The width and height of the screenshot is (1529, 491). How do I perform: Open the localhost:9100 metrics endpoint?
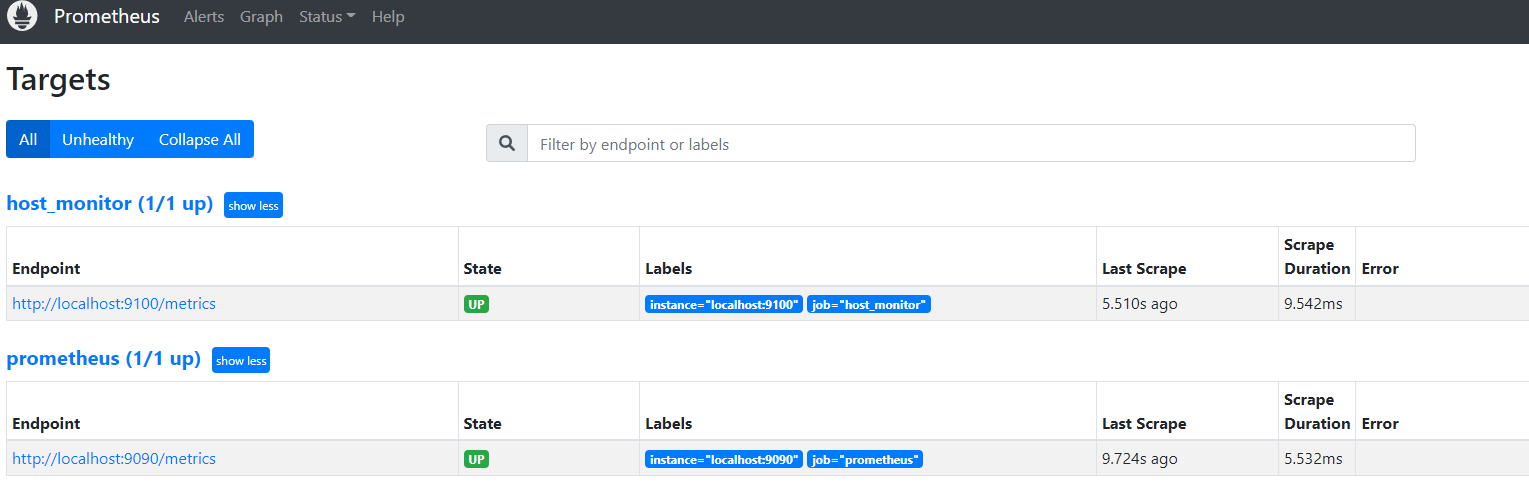[x=114, y=304]
